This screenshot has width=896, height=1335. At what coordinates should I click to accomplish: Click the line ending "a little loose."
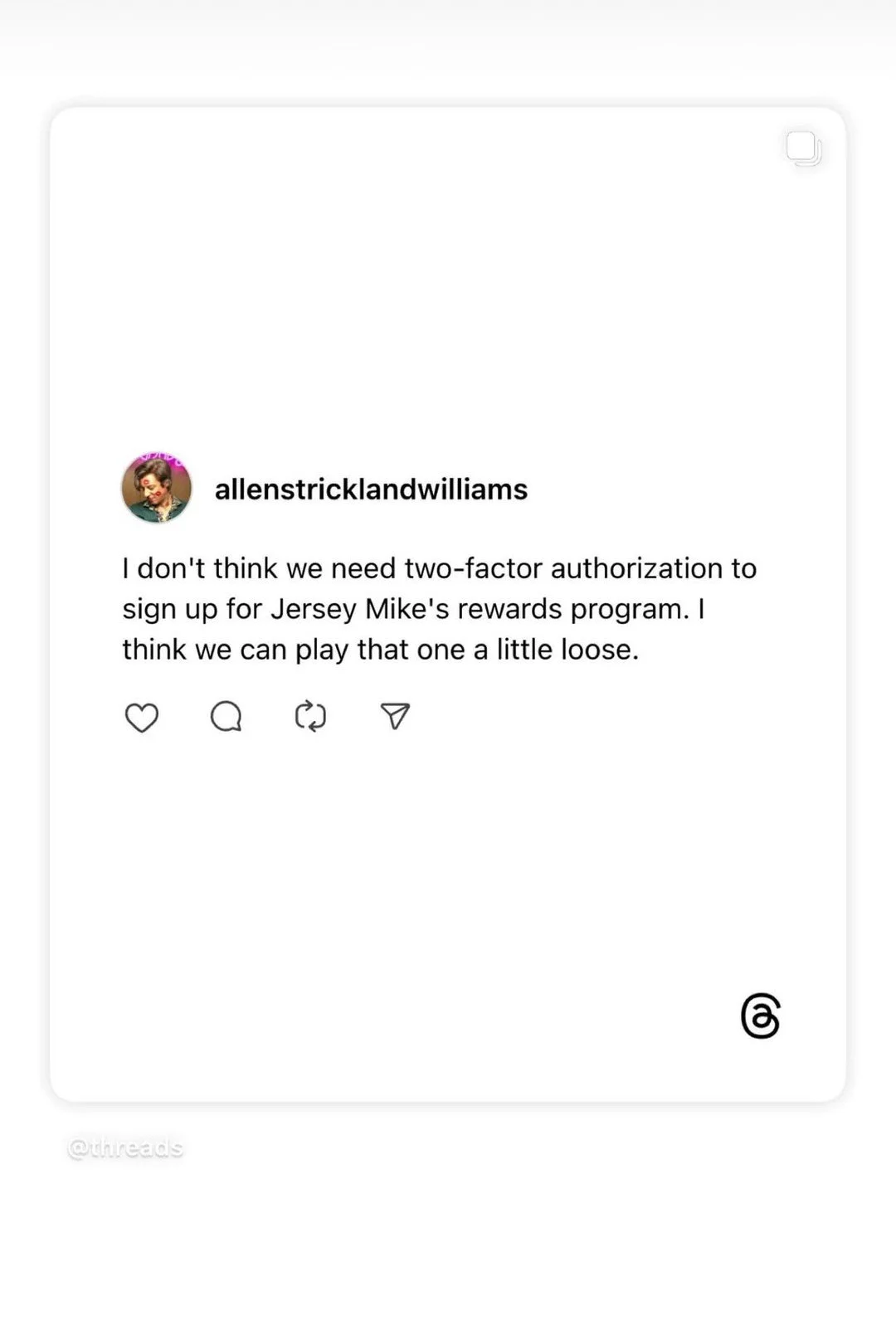tap(381, 650)
